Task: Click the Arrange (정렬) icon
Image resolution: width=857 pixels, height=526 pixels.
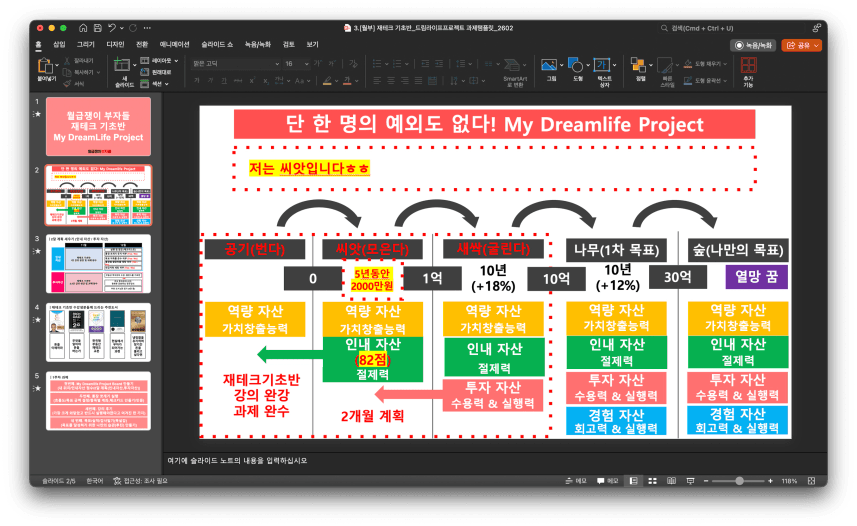Action: coord(640,67)
